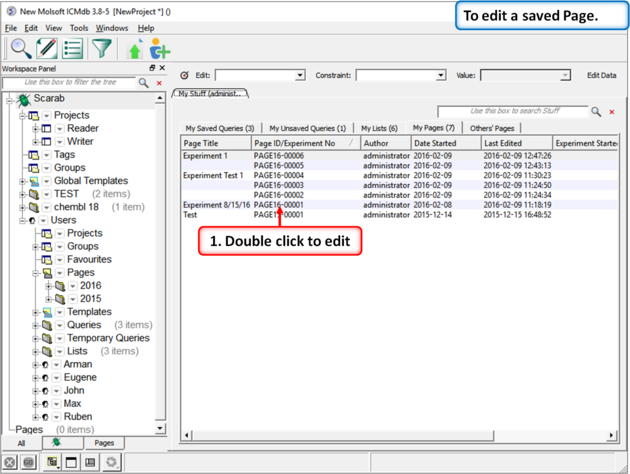The width and height of the screenshot is (630, 474).
Task: Switch to the Others' Pages tab
Action: coord(492,129)
